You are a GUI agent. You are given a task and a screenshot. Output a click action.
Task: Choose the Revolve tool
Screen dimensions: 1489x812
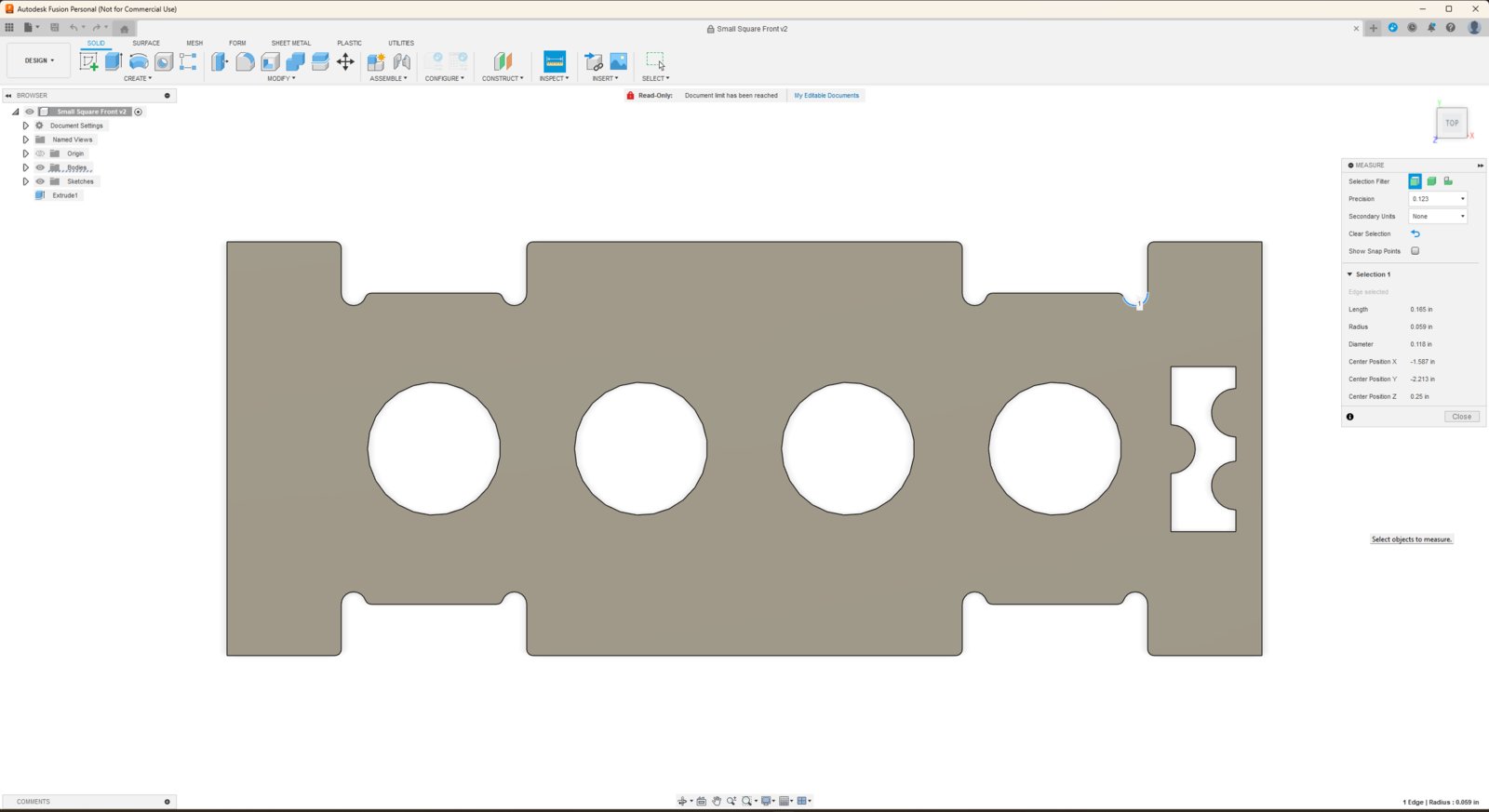click(139, 61)
